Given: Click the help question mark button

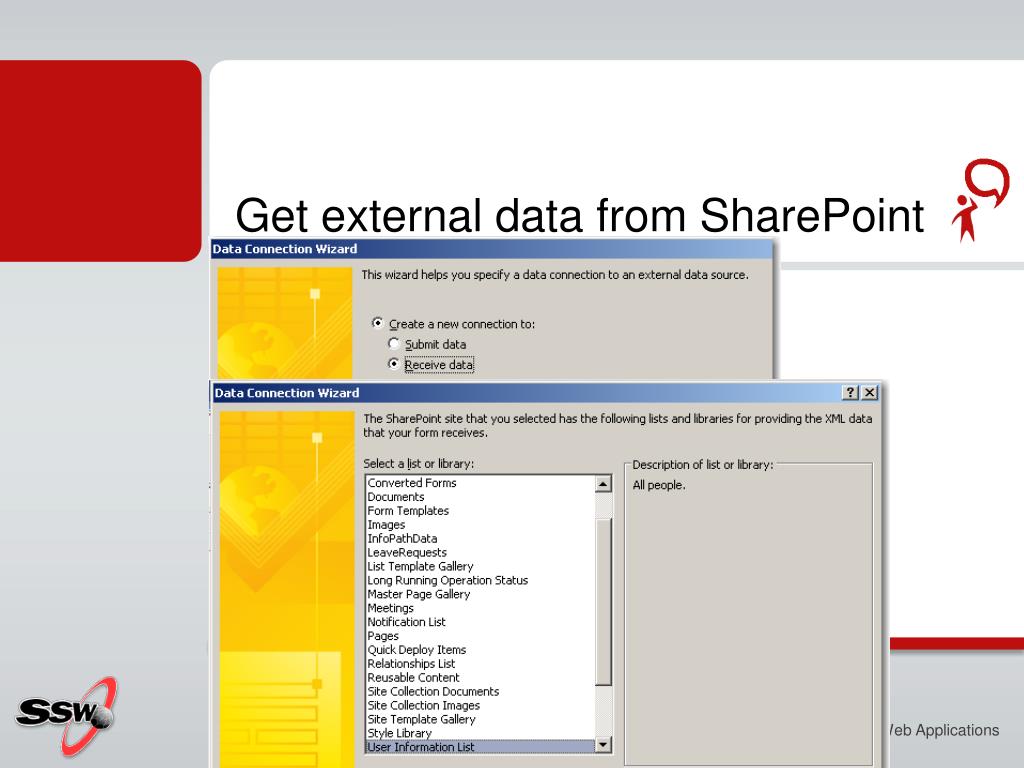Looking at the screenshot, I should (850, 392).
